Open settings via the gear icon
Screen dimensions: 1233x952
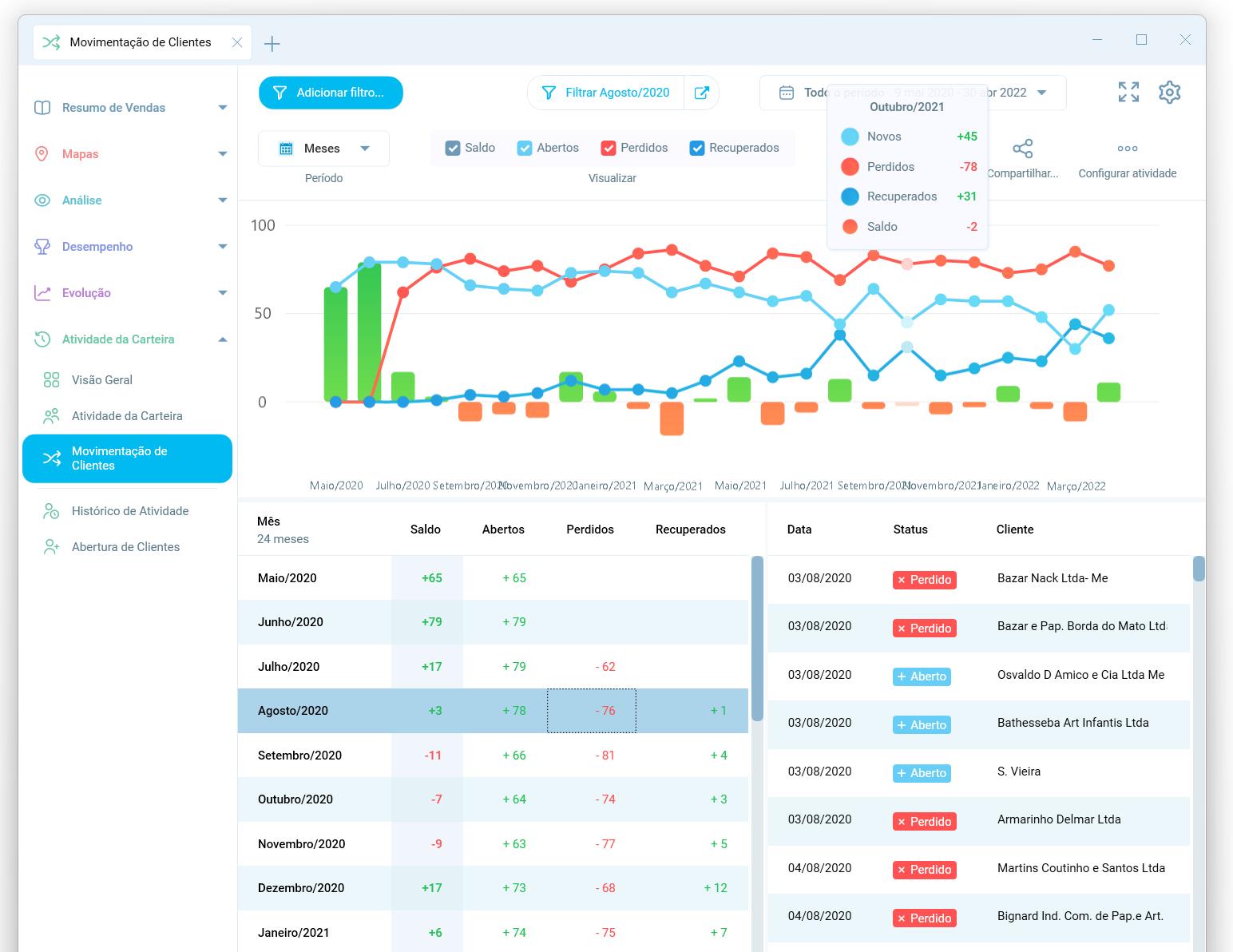(x=1169, y=93)
